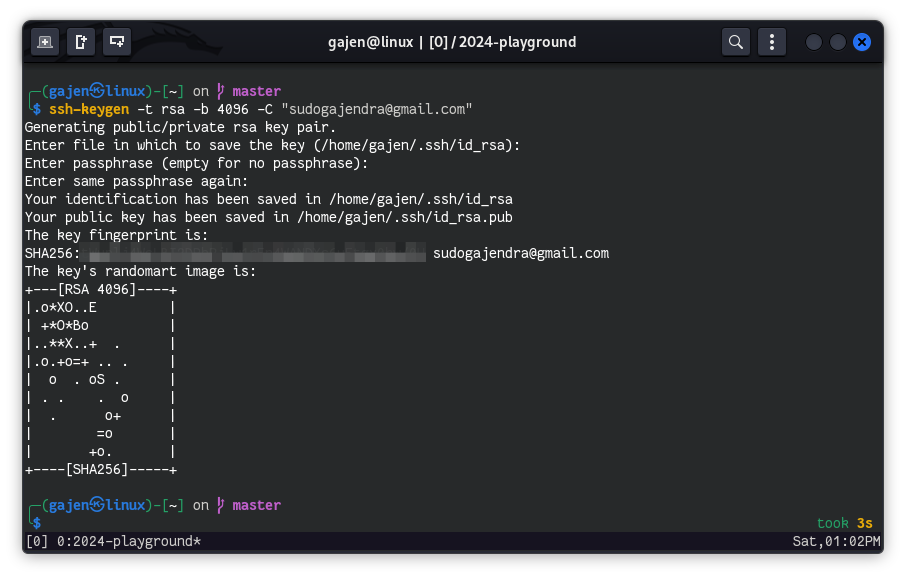Screen dimensions: 906x578
Task: Click "(gajen㉿linux)" in the bottom prompt
Action: (96, 505)
